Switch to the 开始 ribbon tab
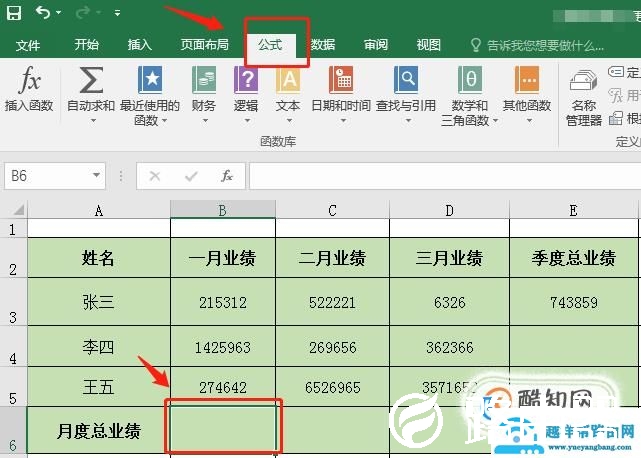The height and width of the screenshot is (458, 641). tap(86, 44)
